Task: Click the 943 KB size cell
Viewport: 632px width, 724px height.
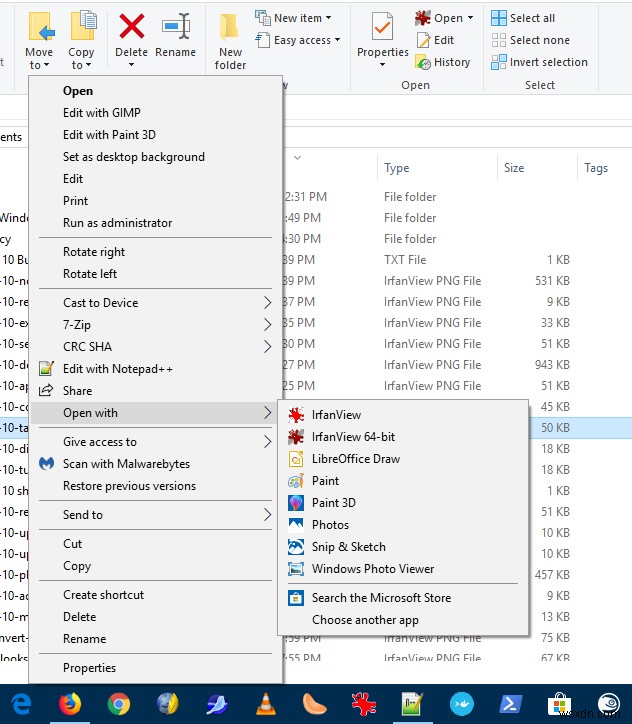Action: click(552, 365)
